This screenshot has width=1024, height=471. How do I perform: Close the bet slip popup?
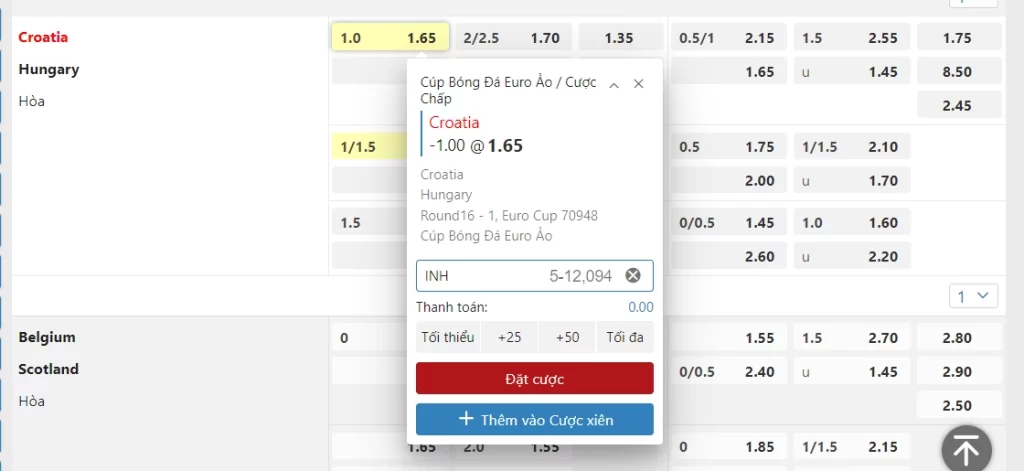click(639, 84)
